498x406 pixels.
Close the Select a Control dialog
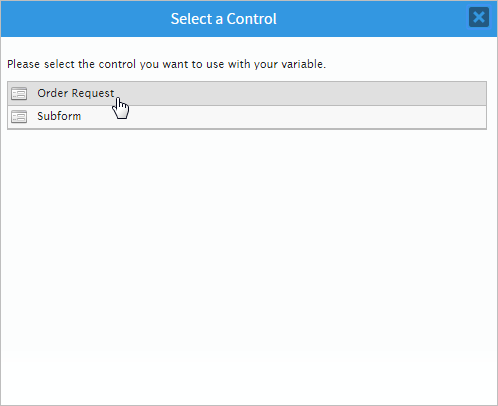coord(479,17)
